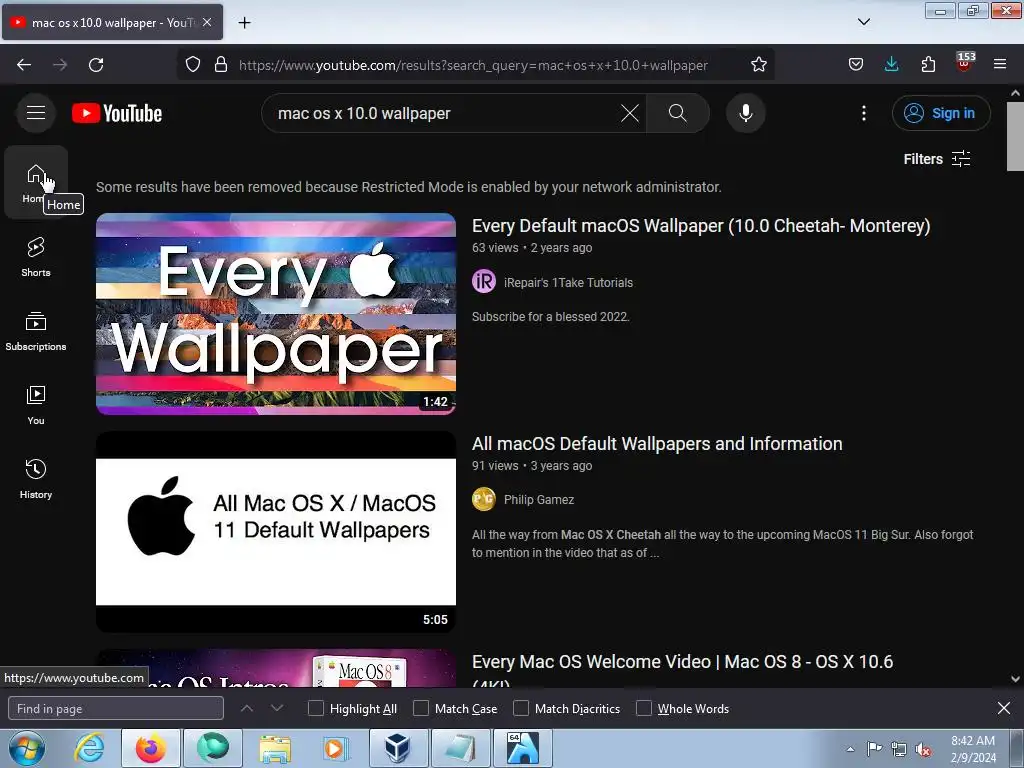Open the iRepair's 1Take Tutorials channel
The height and width of the screenshot is (768, 1024).
[568, 283]
